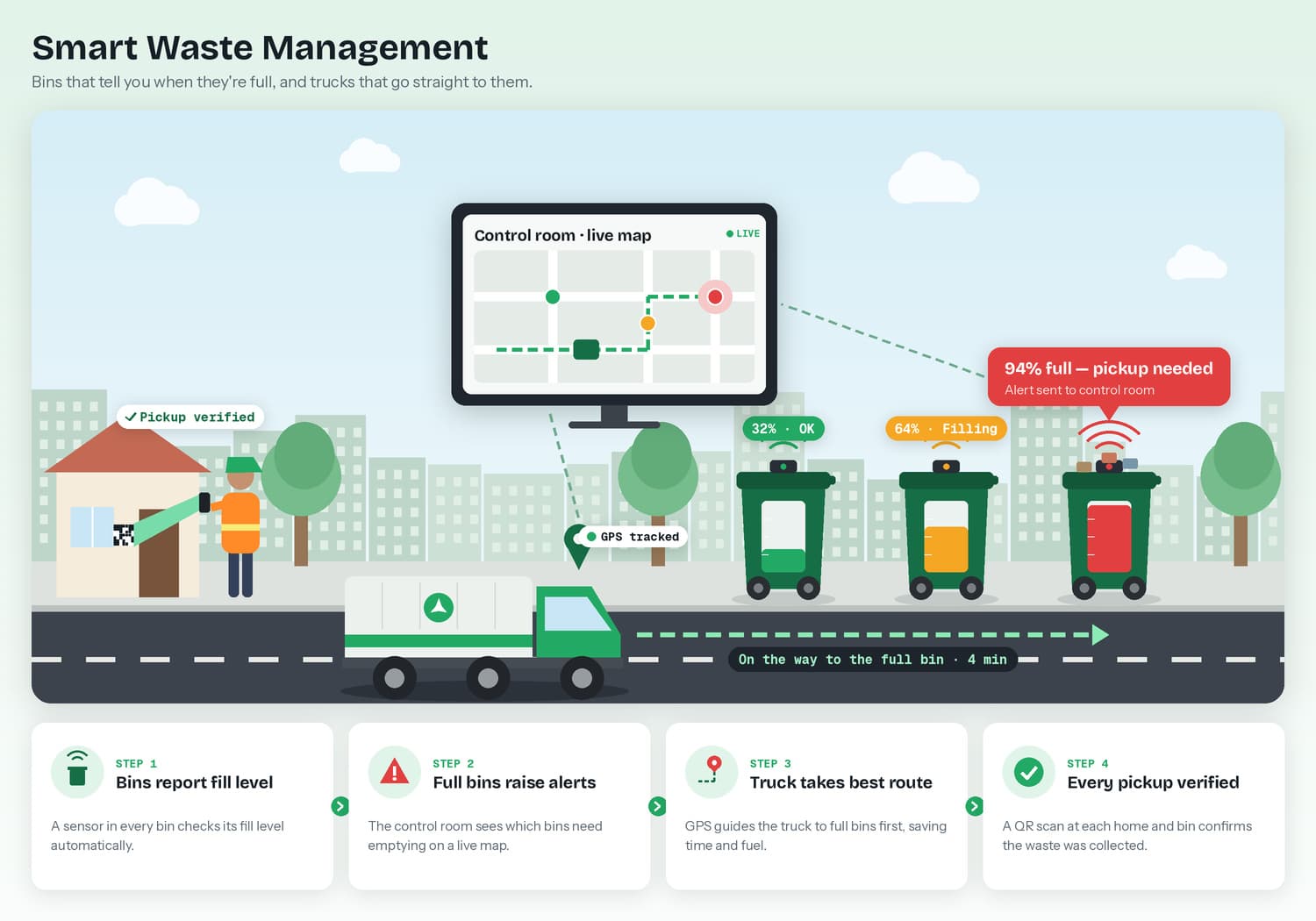Select the green cab of the garbage truck

(x=577, y=622)
